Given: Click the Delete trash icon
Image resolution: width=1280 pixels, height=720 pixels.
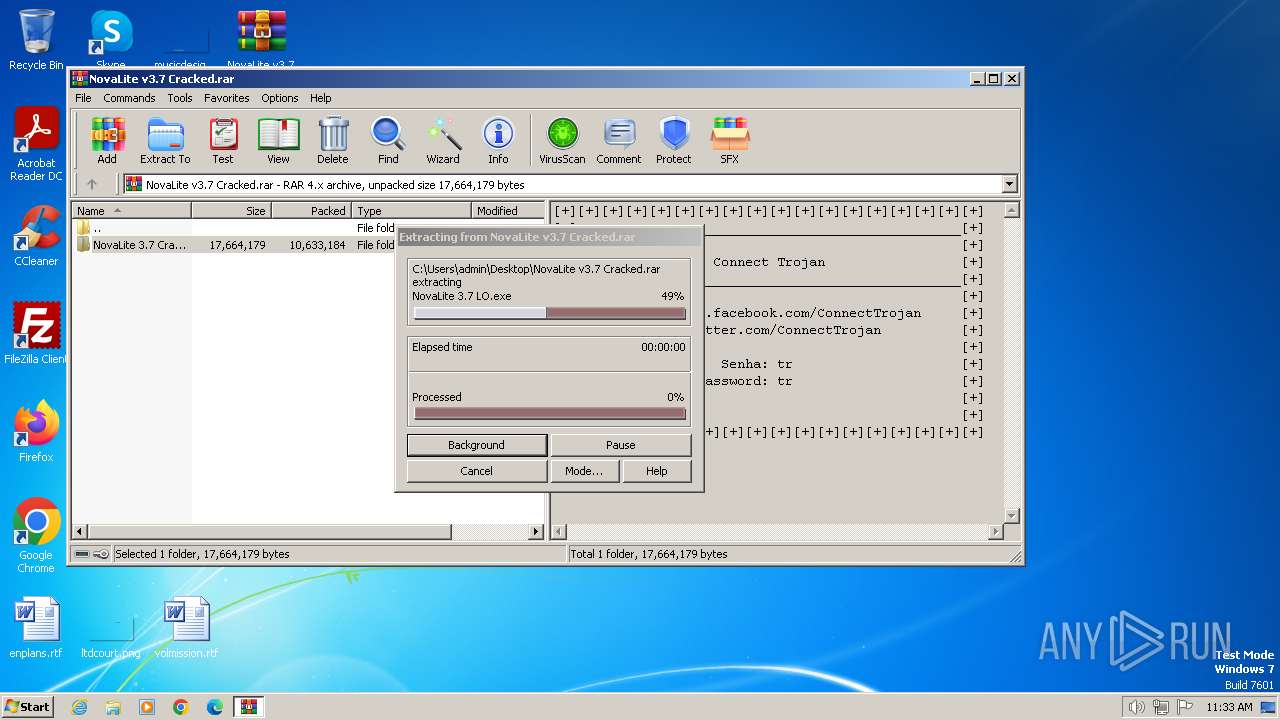Looking at the screenshot, I should coord(333,140).
